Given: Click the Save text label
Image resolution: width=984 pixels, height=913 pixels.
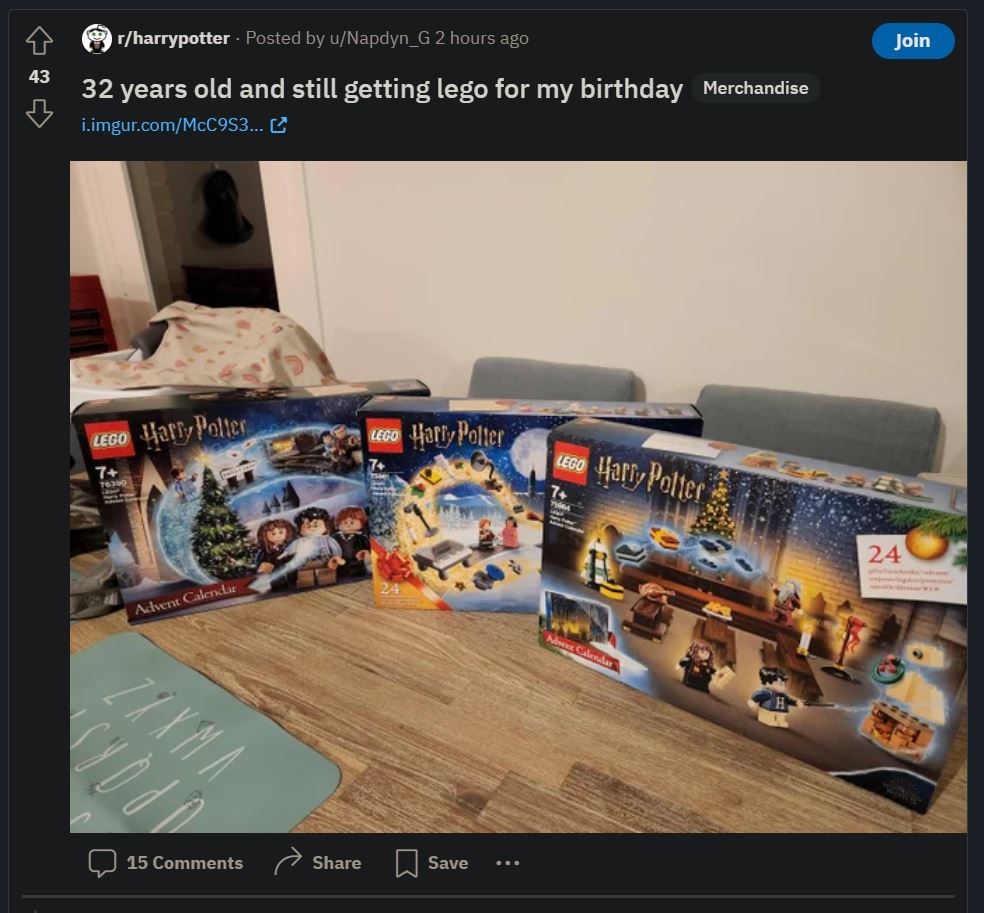Looking at the screenshot, I should click(448, 863).
